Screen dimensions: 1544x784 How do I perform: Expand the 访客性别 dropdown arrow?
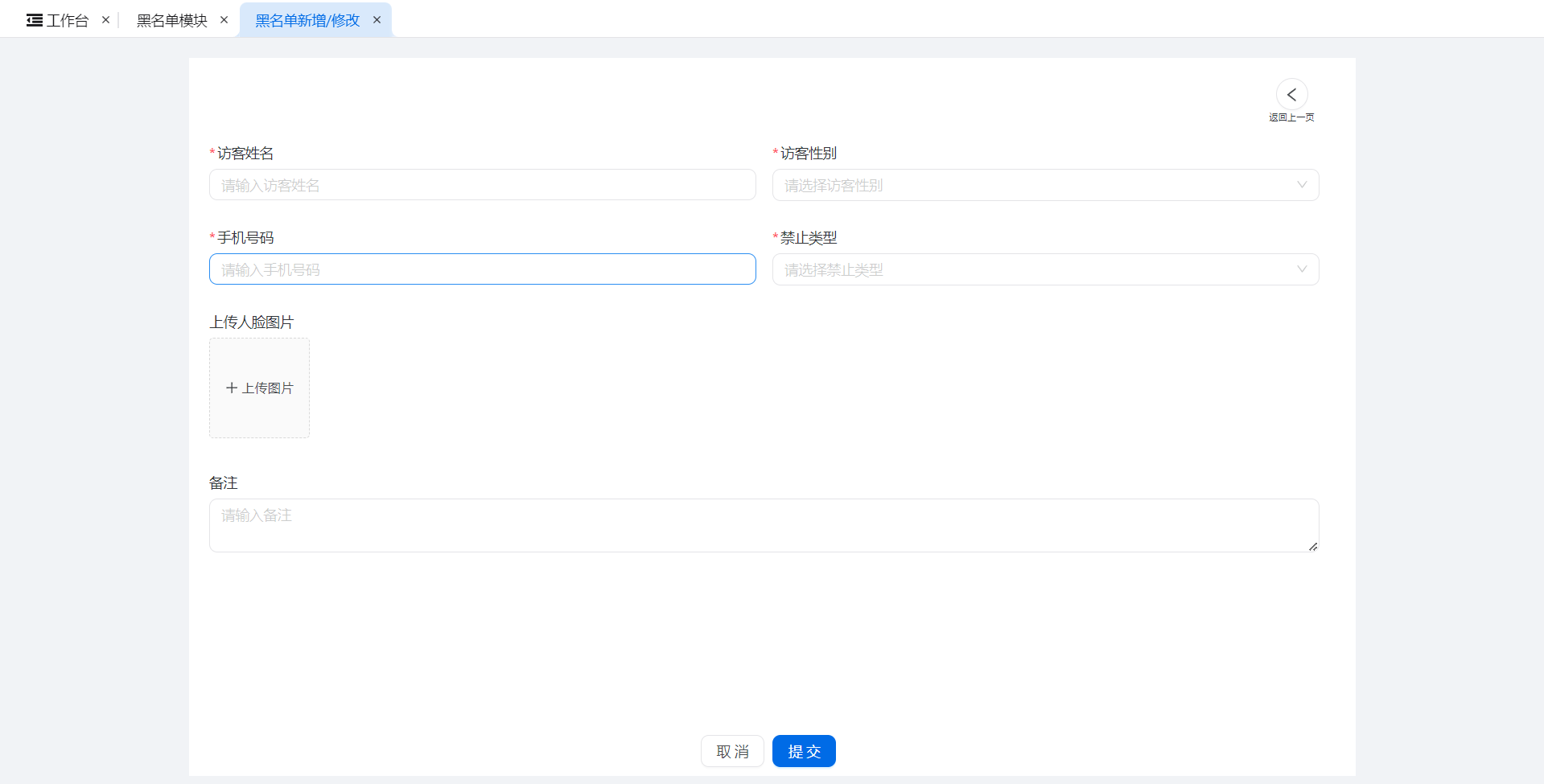(x=1301, y=185)
